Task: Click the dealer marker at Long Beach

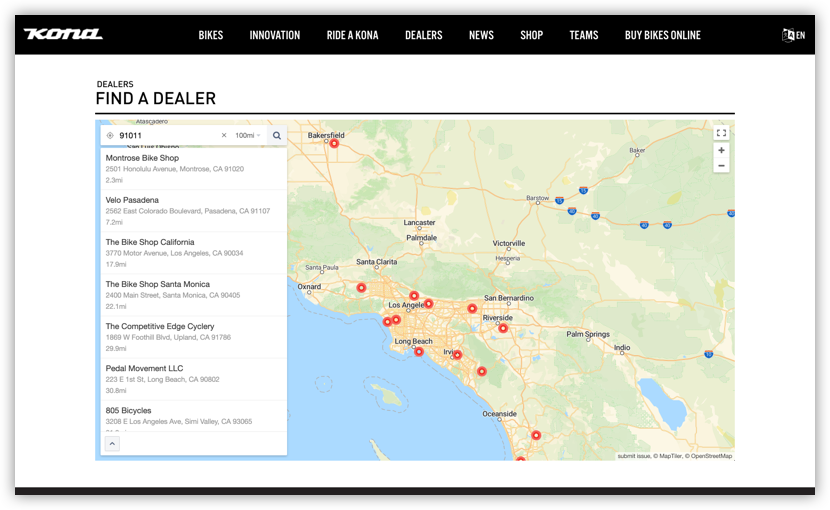Action: coord(419,352)
